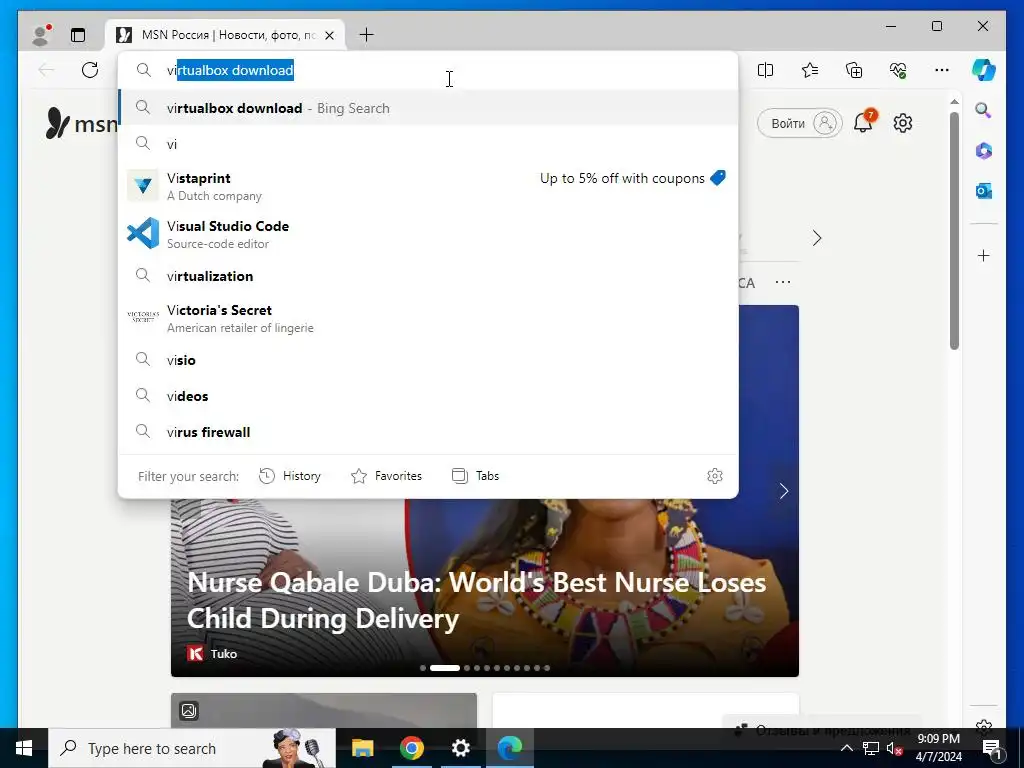
Task: Open MSN page settings gear
Action: click(903, 123)
